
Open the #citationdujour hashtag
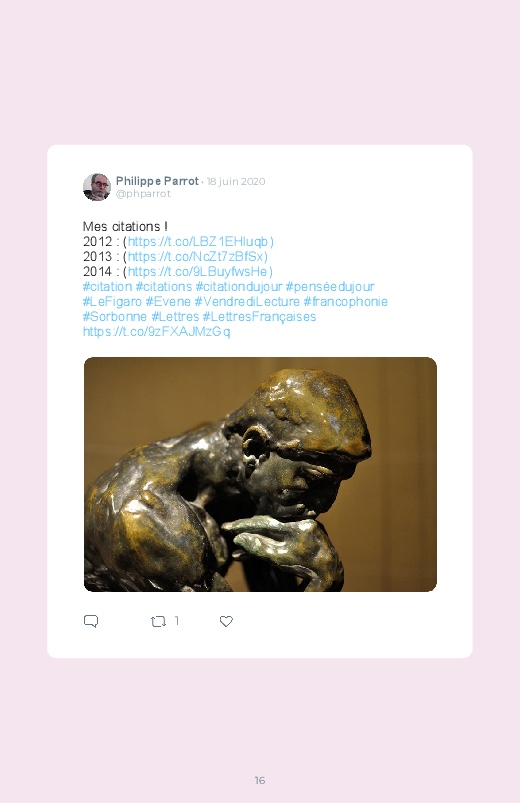coord(239,286)
